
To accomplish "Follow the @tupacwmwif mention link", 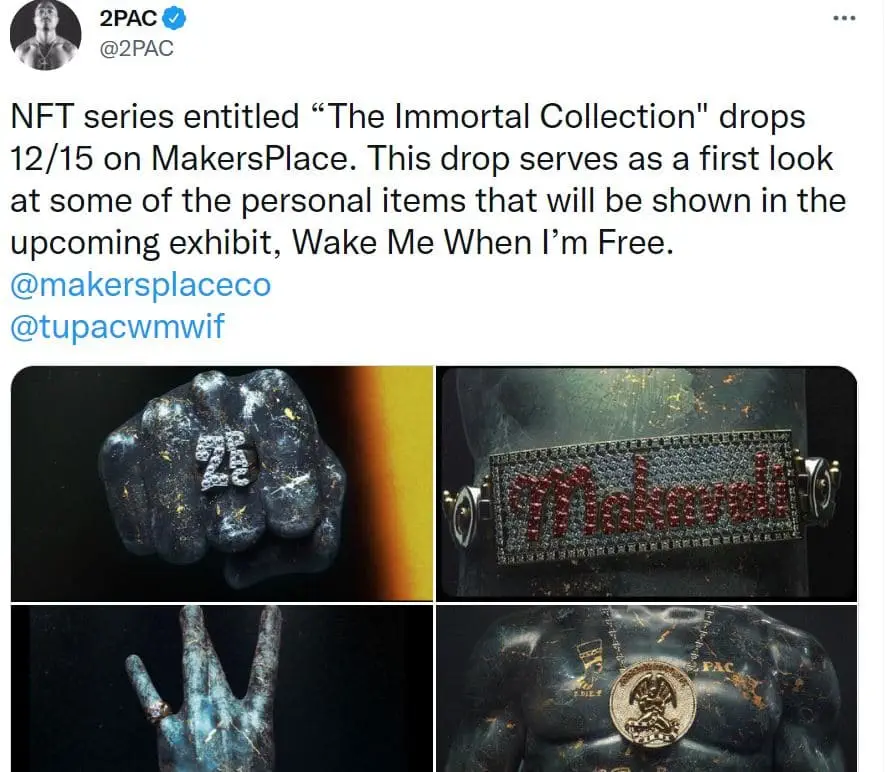I will click(117, 327).
